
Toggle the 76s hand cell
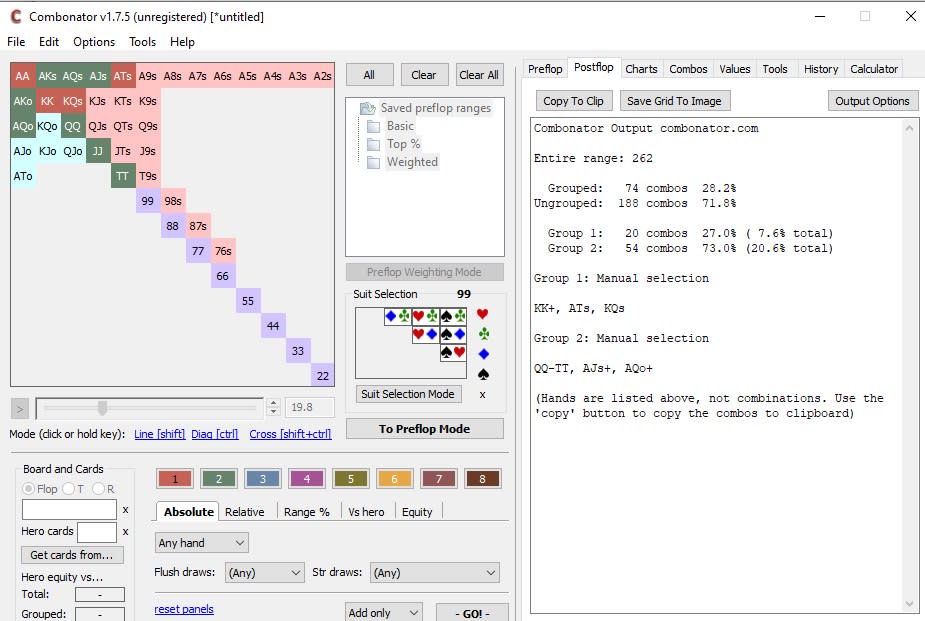point(222,251)
